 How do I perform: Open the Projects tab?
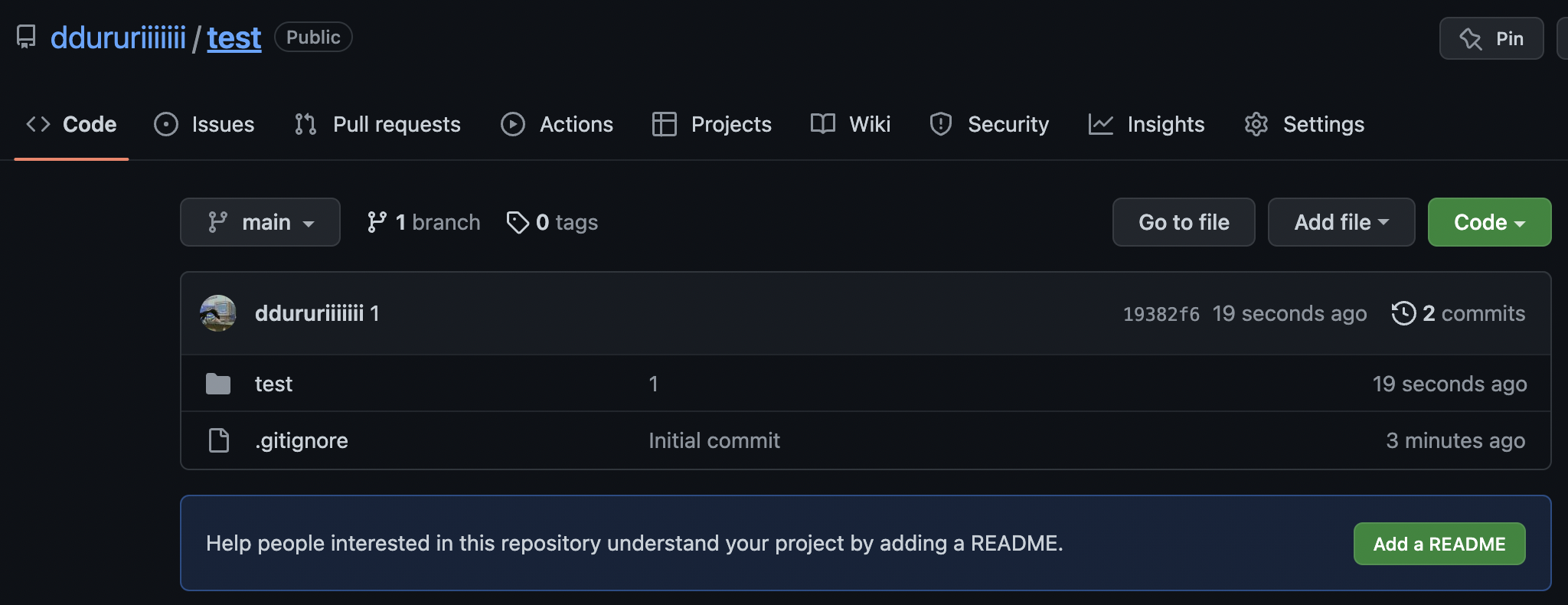[x=711, y=124]
